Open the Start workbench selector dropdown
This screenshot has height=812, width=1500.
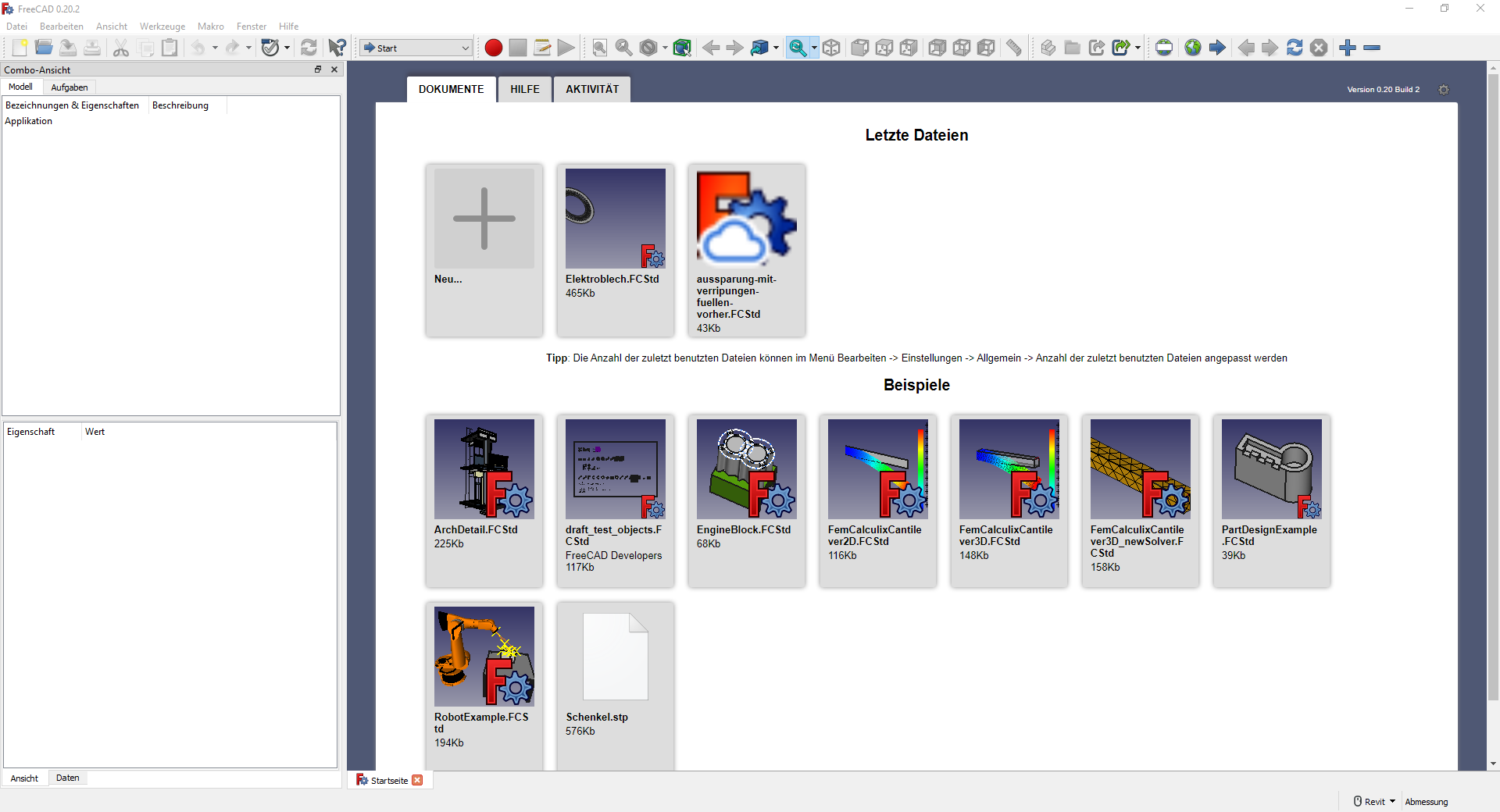pyautogui.click(x=414, y=48)
